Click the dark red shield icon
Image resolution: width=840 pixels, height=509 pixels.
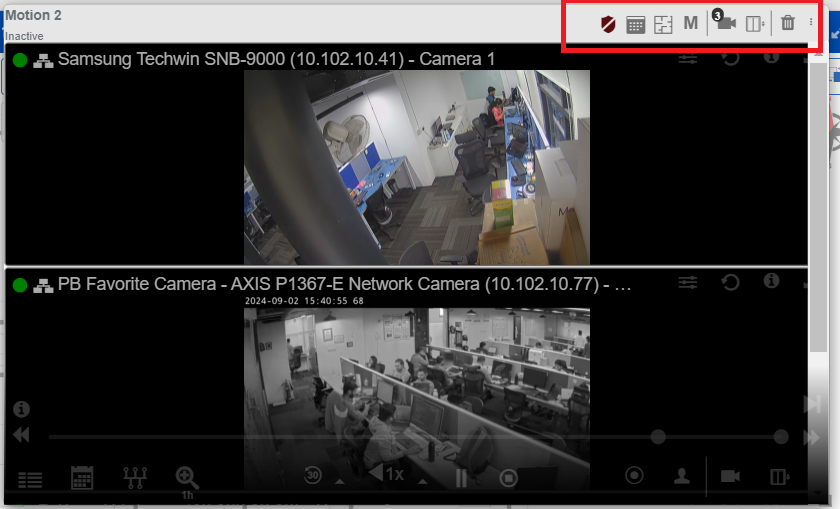[607, 24]
